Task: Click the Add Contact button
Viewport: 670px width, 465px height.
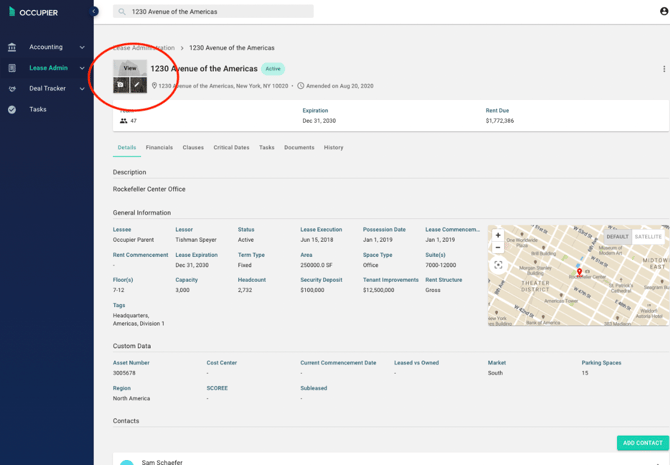Action: [642, 443]
